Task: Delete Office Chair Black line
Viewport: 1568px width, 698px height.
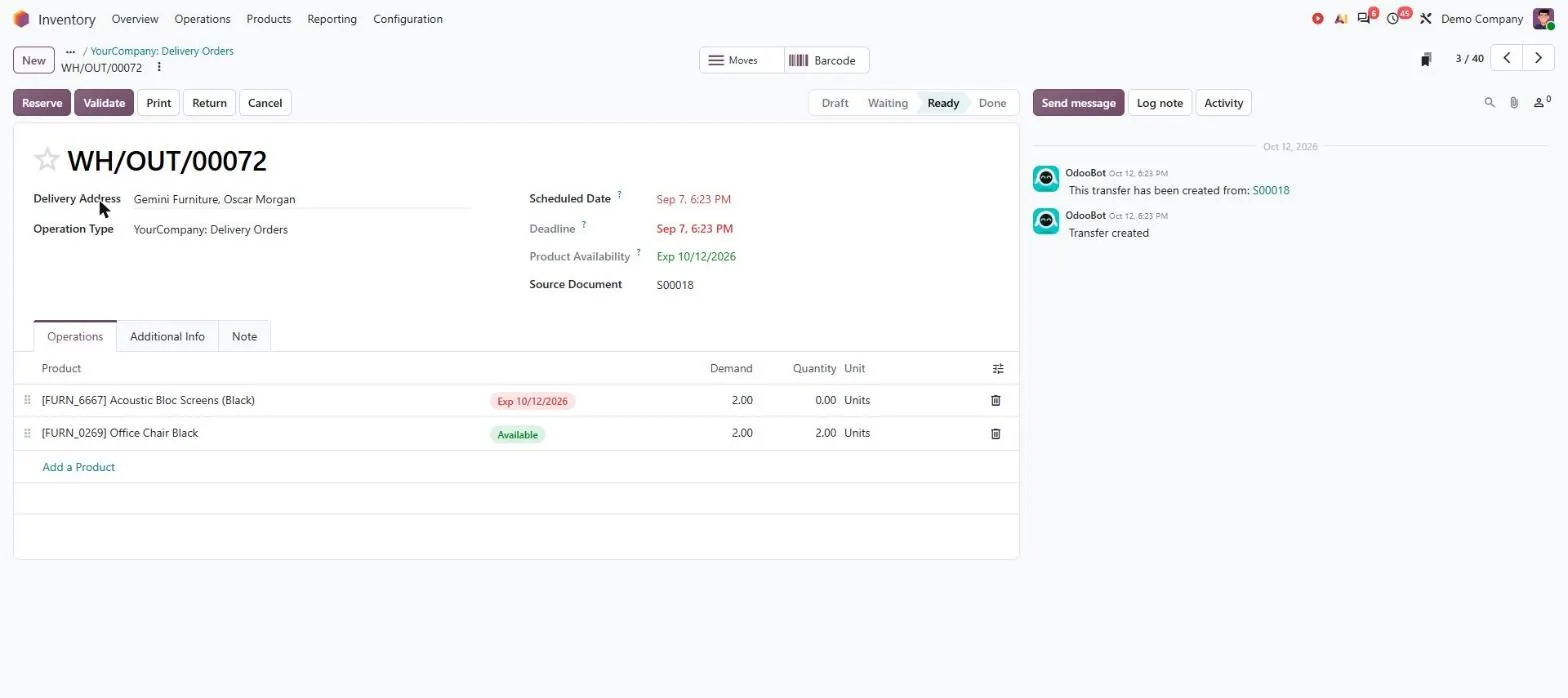Action: [x=995, y=434]
